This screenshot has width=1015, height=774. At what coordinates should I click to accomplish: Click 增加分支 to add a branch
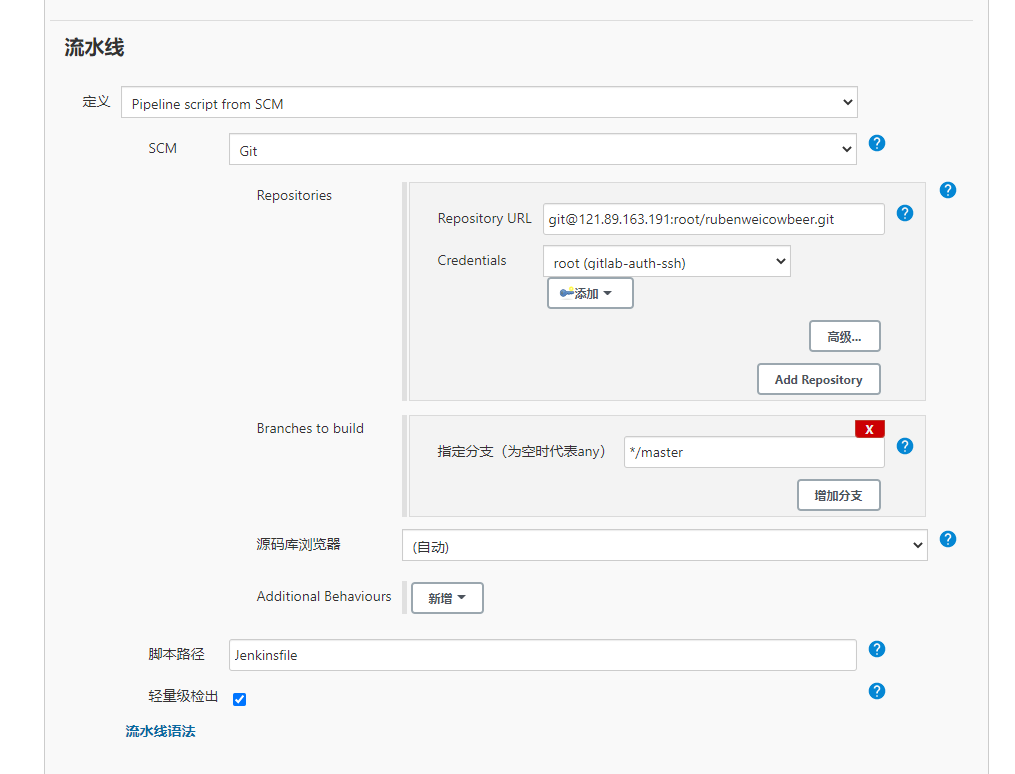tap(838, 496)
